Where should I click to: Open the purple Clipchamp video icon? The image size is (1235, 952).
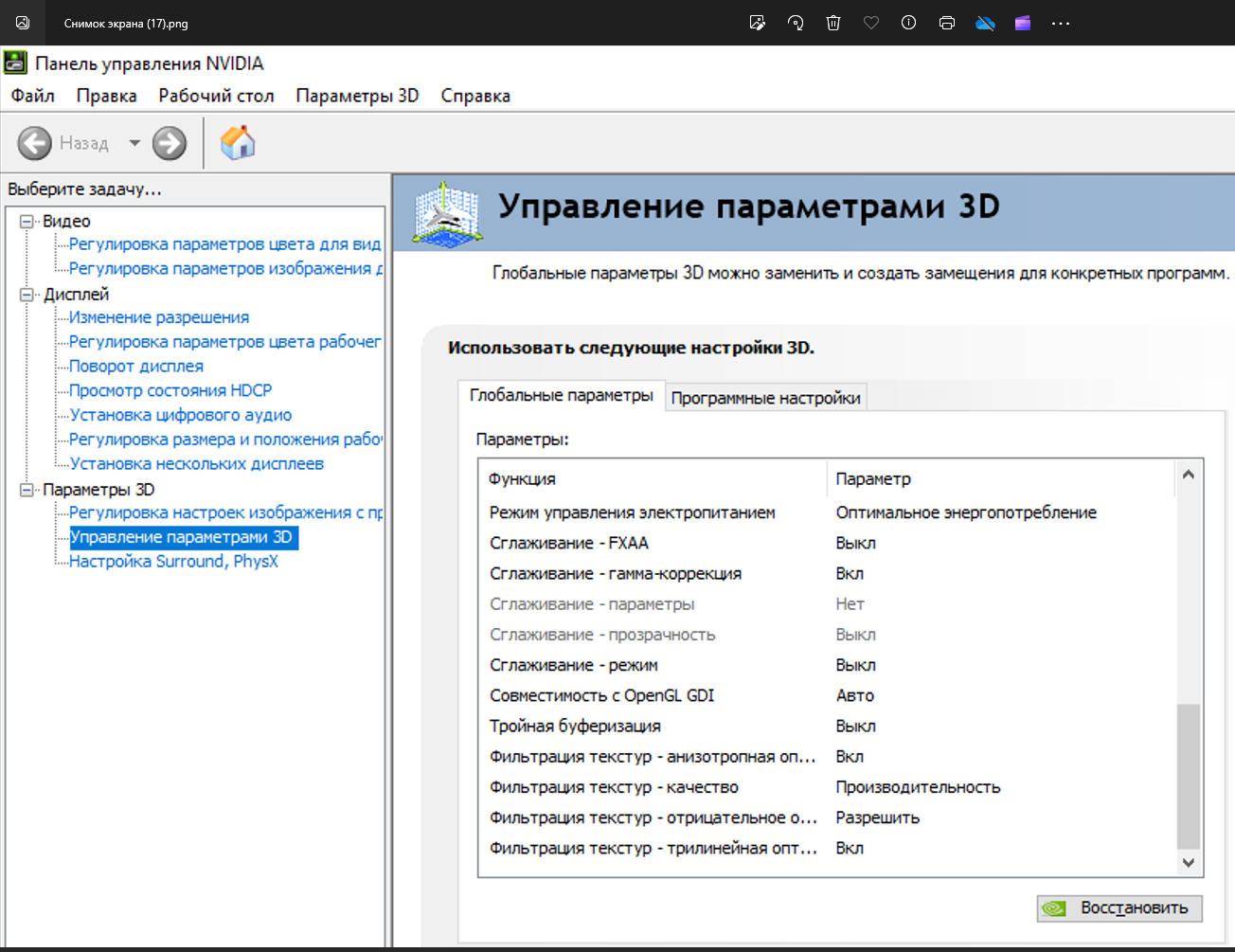coord(1023,23)
